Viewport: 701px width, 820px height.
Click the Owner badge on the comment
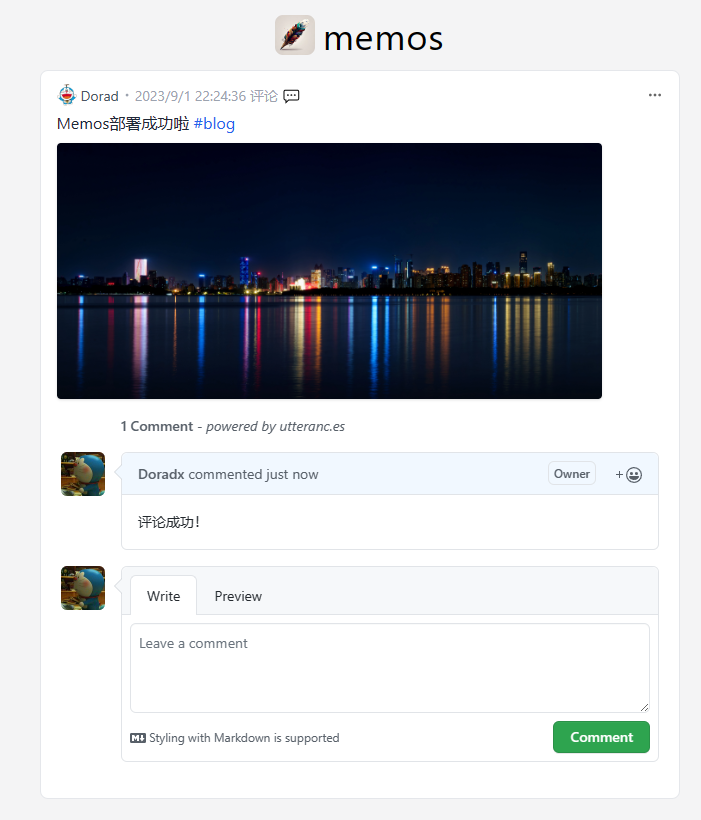coord(572,473)
